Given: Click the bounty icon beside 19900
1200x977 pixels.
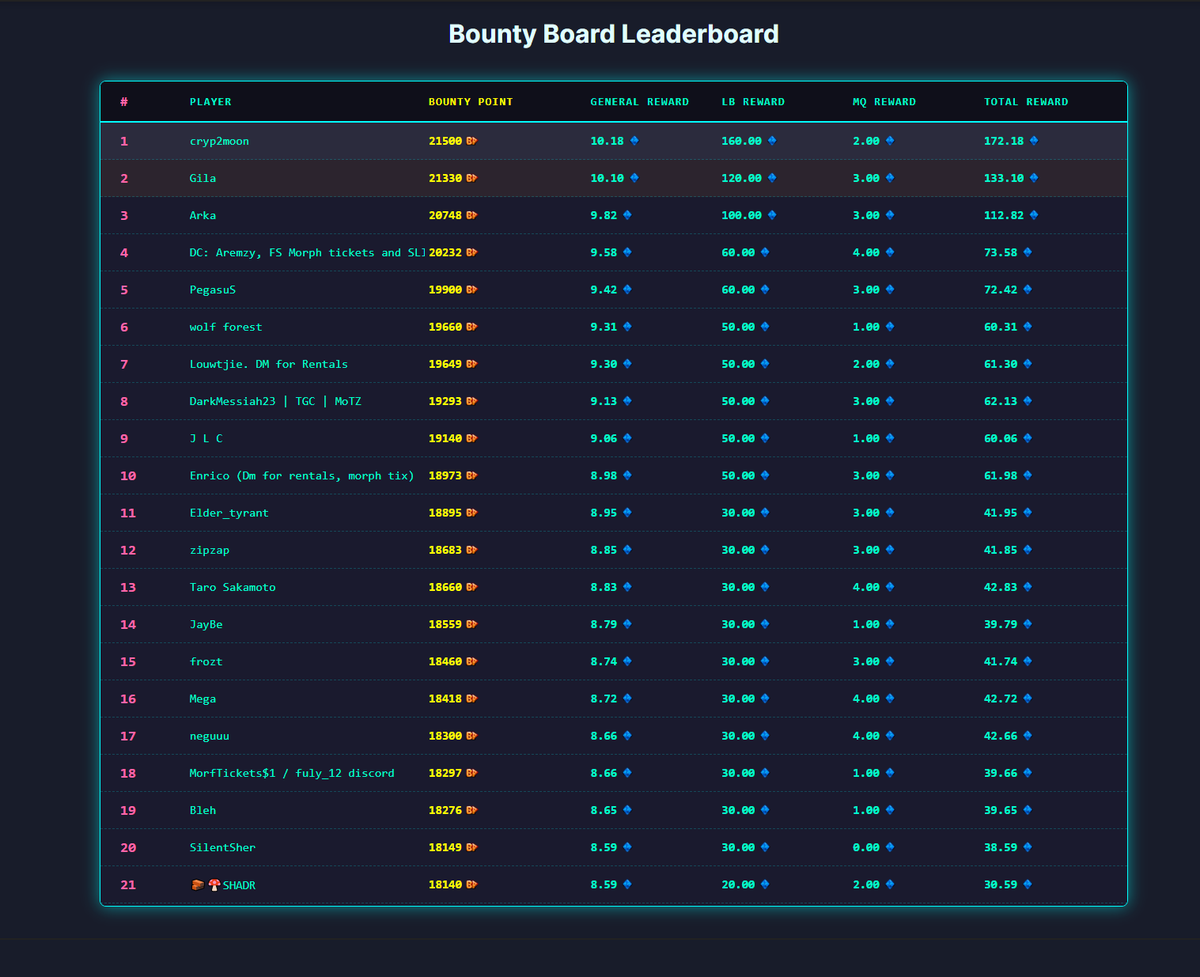Looking at the screenshot, I should tap(472, 290).
